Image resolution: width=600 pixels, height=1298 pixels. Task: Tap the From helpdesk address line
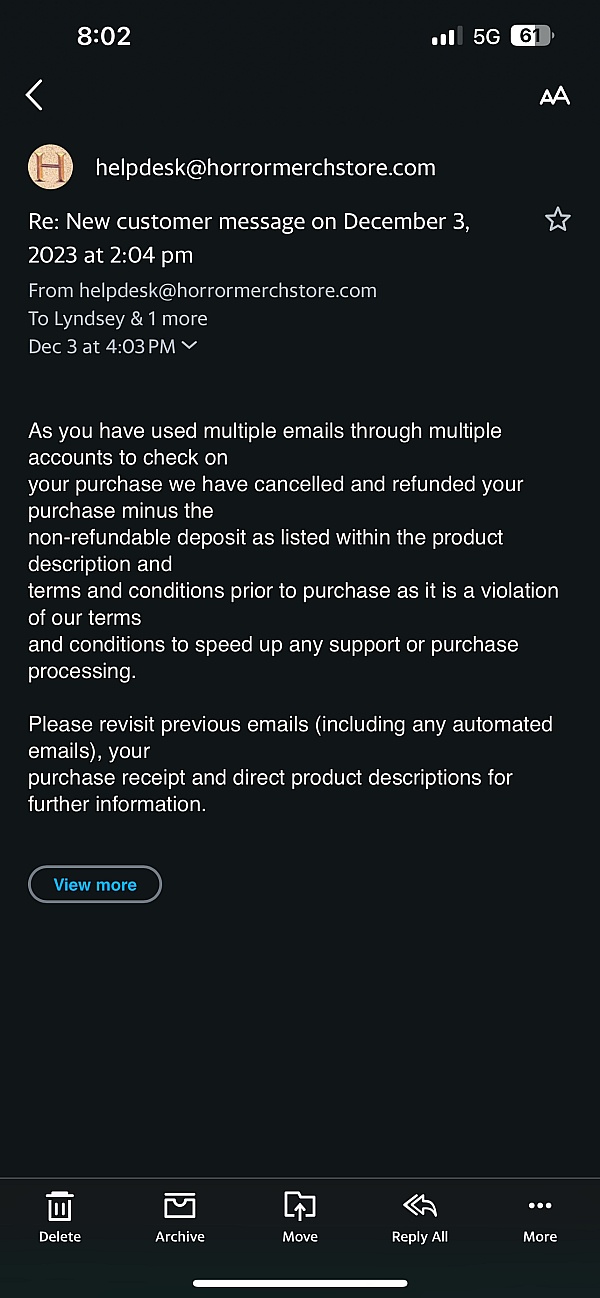(x=202, y=291)
